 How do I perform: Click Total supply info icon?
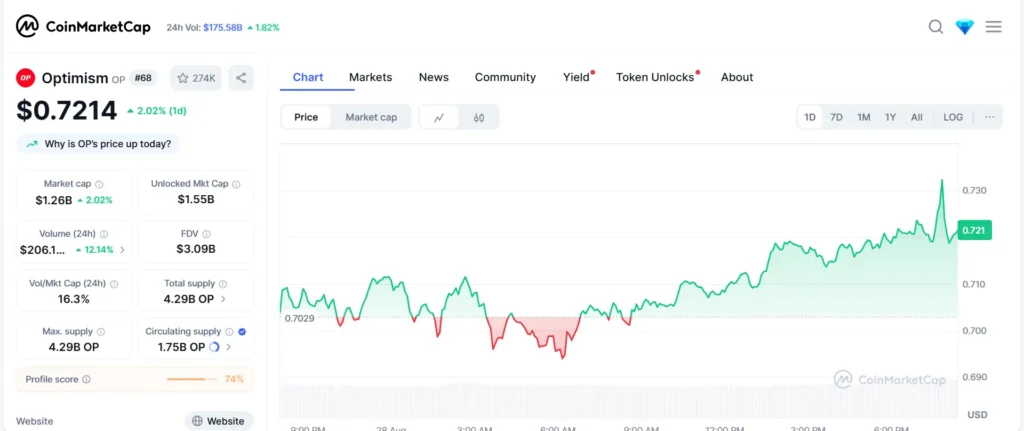[x=223, y=284]
